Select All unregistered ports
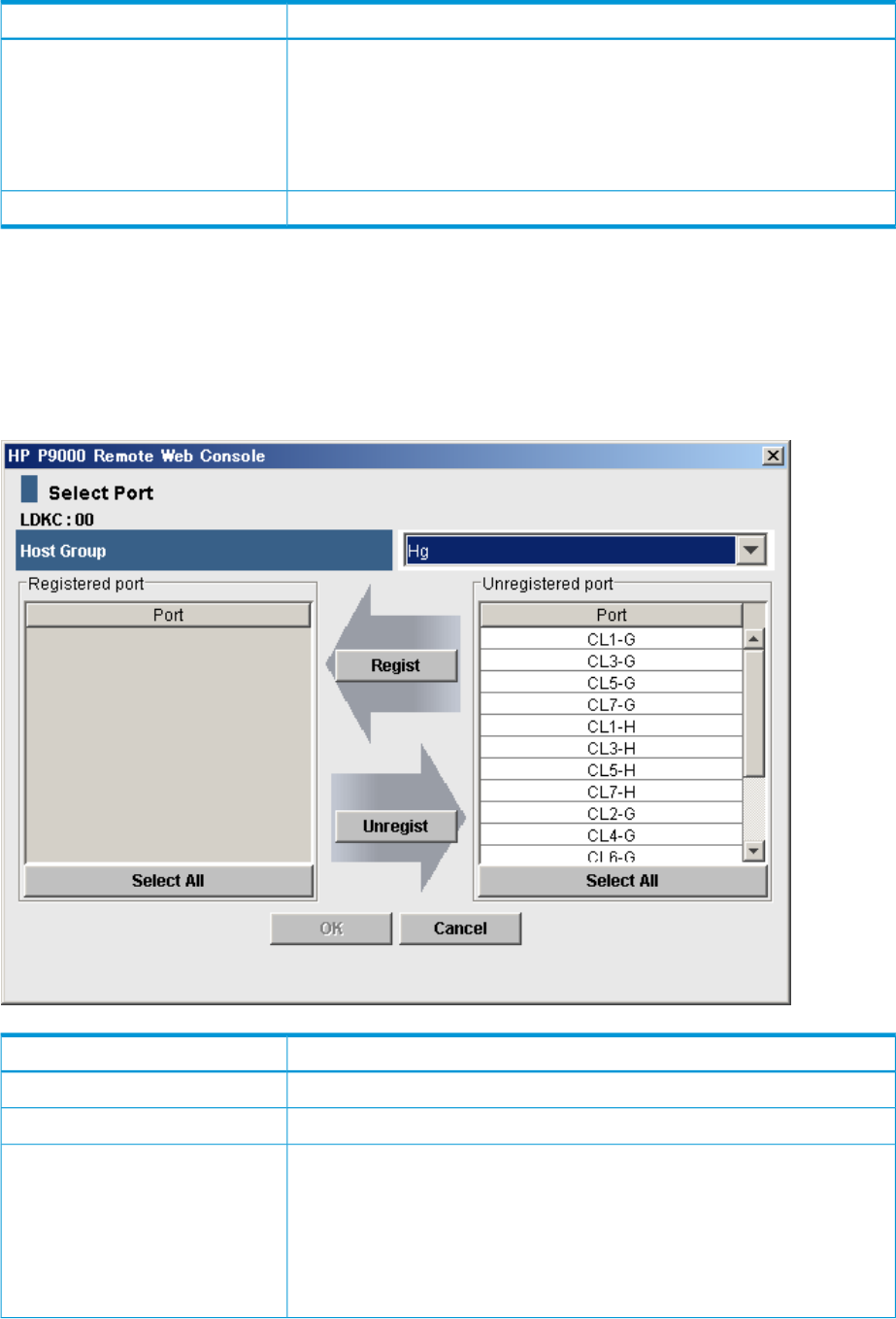896x1319 pixels. (x=622, y=881)
